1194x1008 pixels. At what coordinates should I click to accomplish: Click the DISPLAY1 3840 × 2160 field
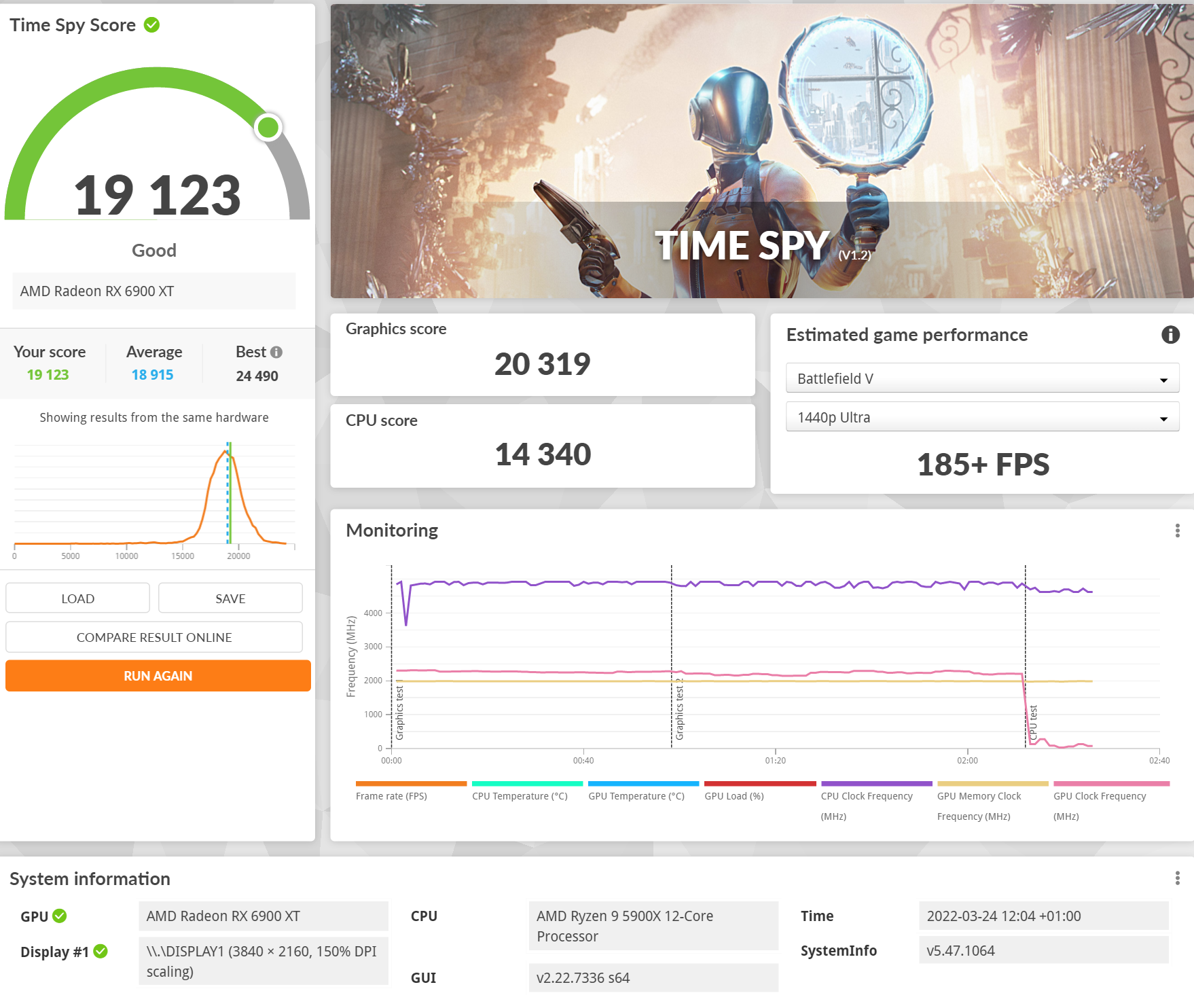point(264,961)
